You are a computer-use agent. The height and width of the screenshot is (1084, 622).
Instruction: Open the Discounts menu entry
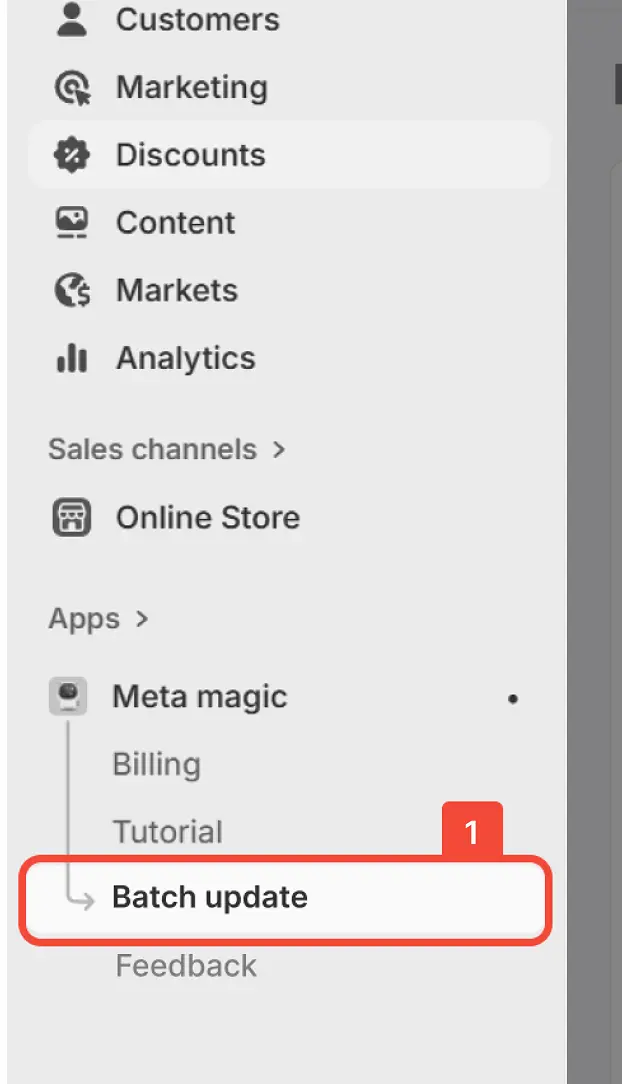pos(190,155)
